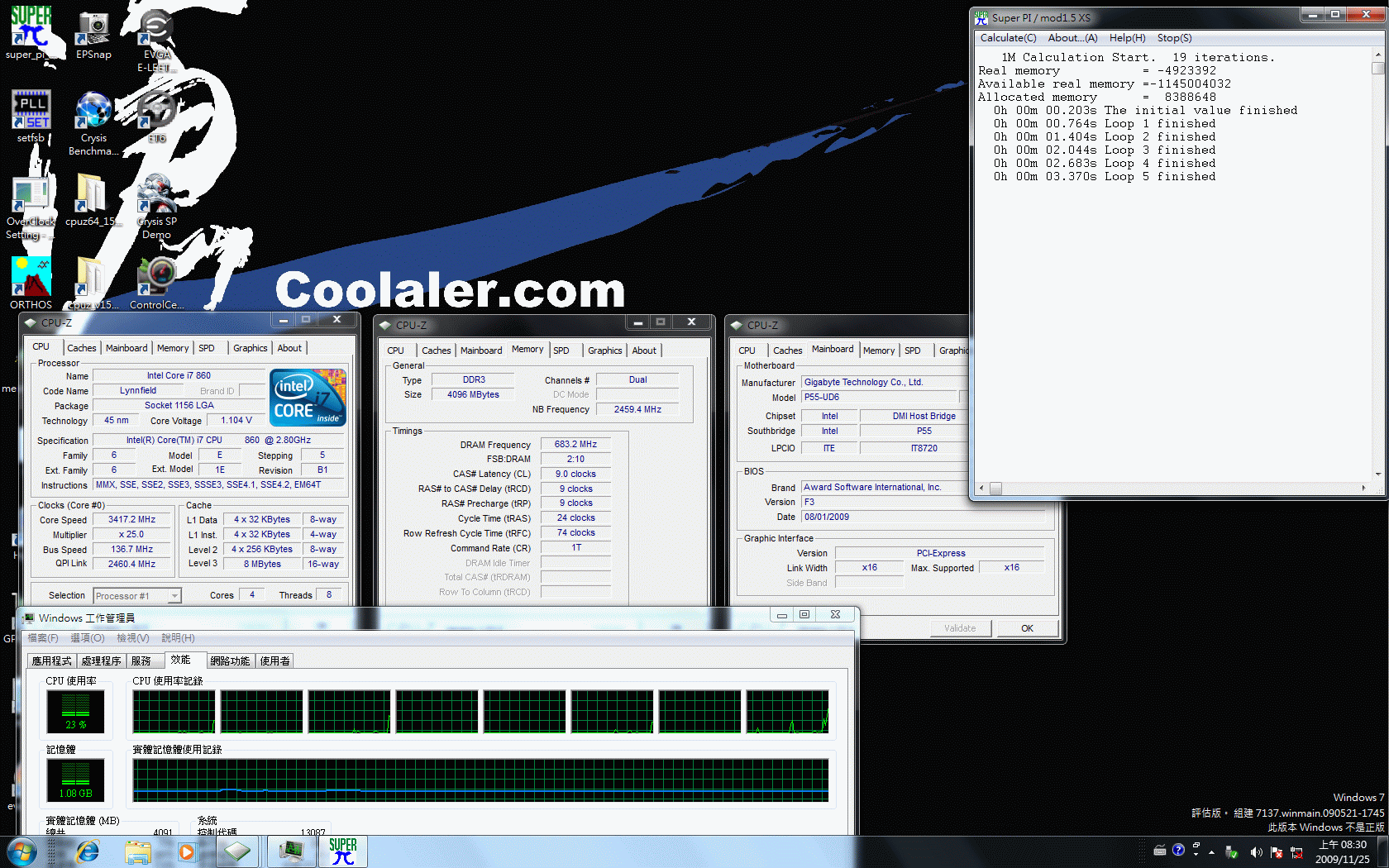The width and height of the screenshot is (1389, 868).
Task: Click the taskbar clock showing 08:30
Action: tap(1342, 852)
